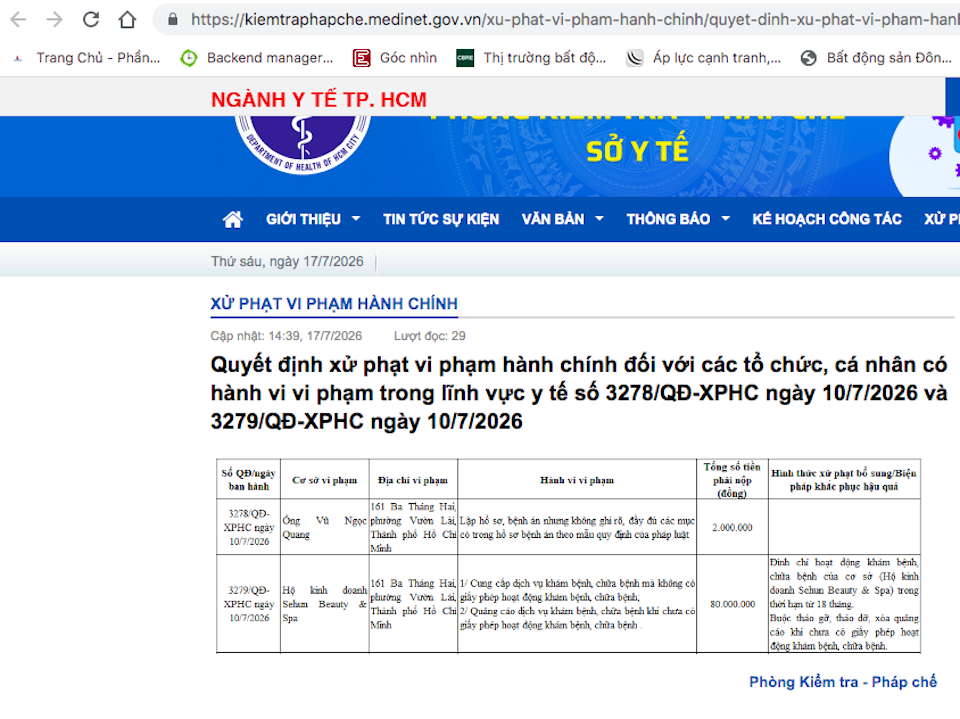
Task: Expand the VĂN BẢN dropdown menu
Action: (x=563, y=219)
